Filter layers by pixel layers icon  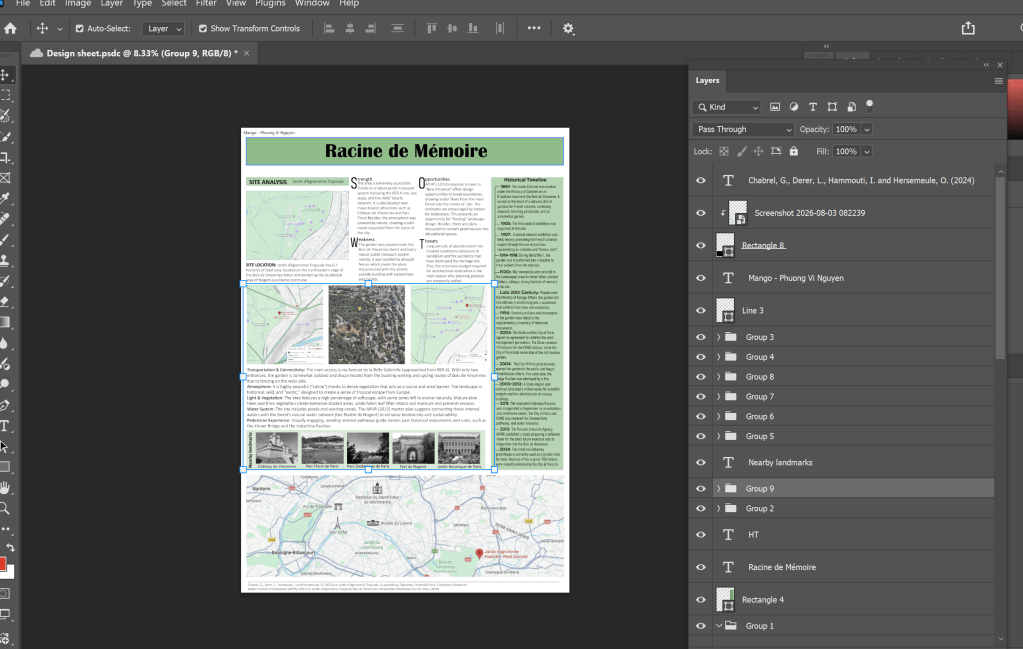775,107
